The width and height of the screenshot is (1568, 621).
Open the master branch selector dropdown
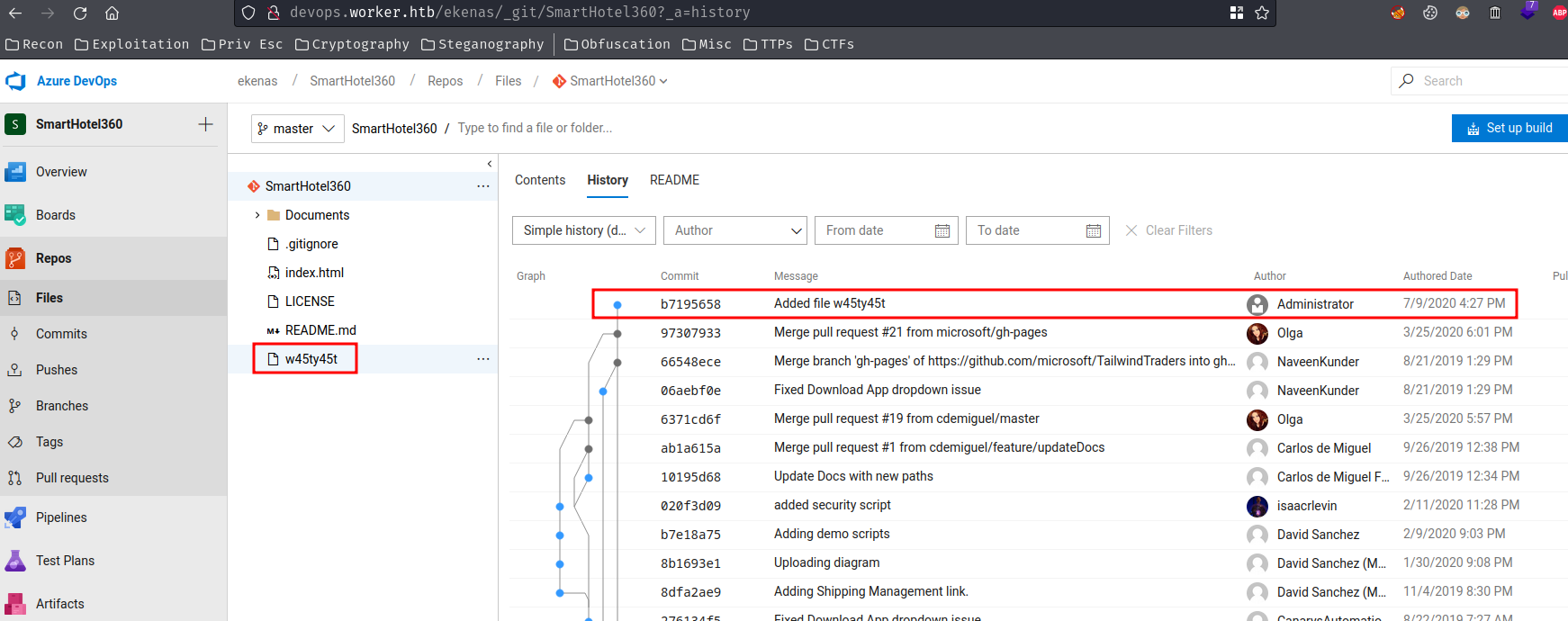pos(297,129)
